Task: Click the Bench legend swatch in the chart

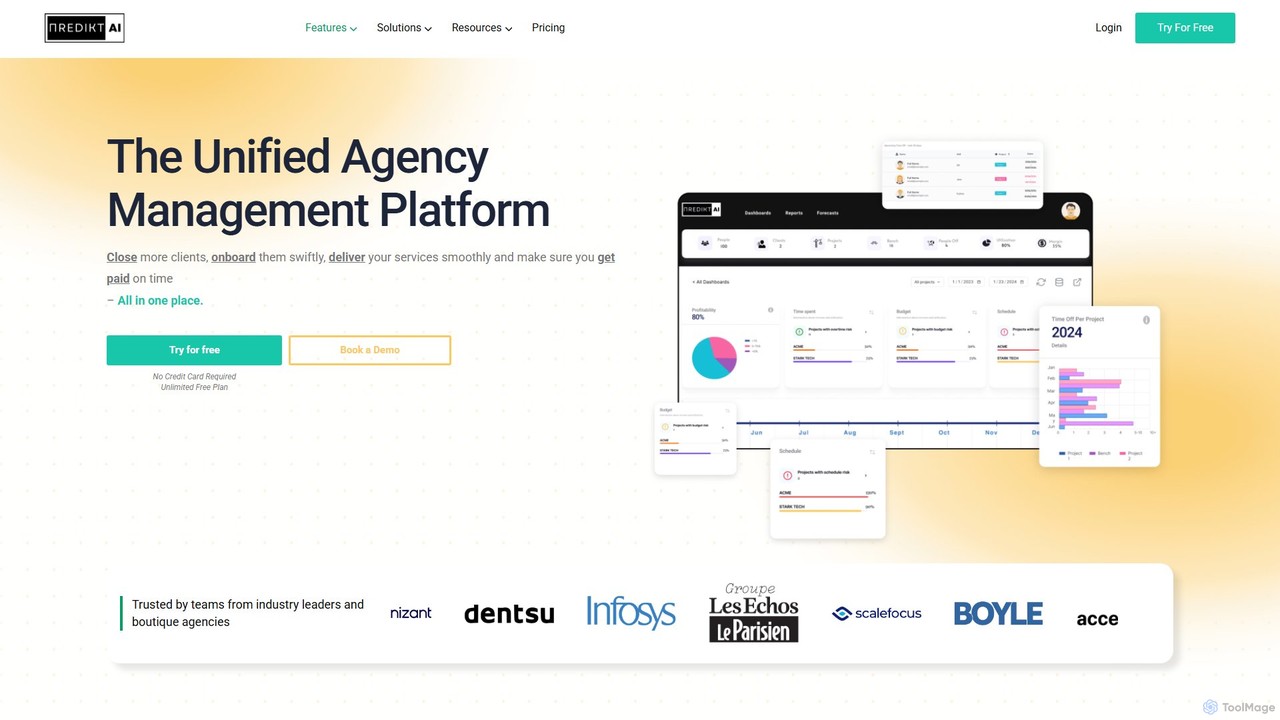Action: 1093,454
